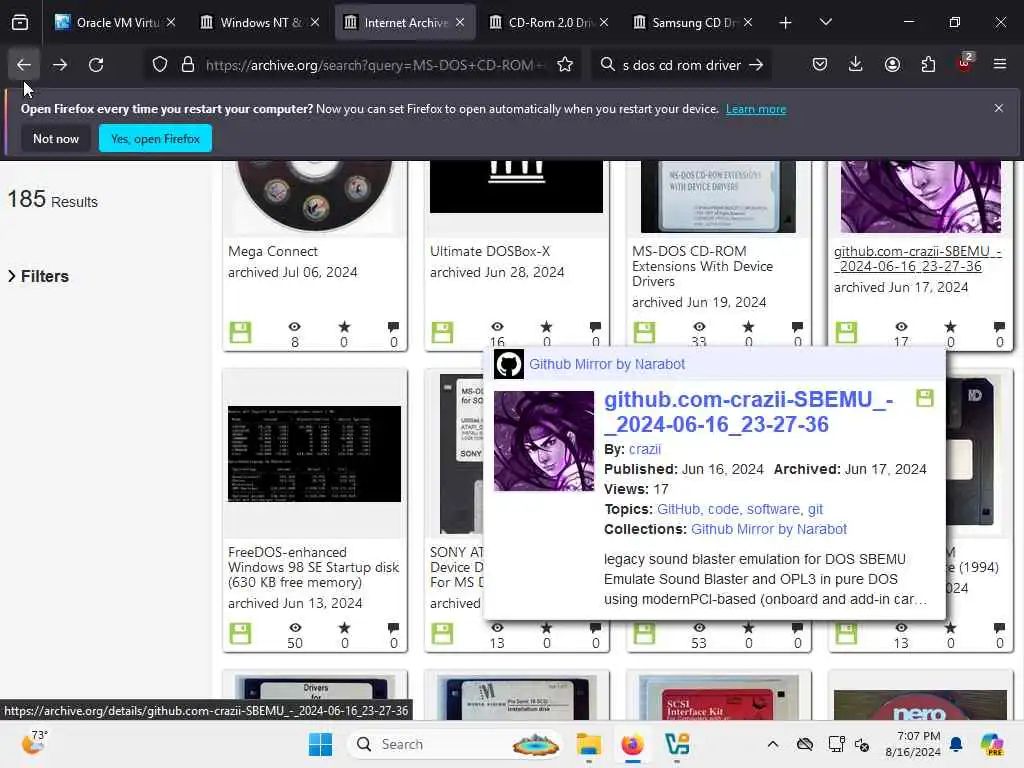The image size is (1024, 768).
Task: Click the FreeDOS startup disk screenshot thumbnail
Action: [314, 454]
